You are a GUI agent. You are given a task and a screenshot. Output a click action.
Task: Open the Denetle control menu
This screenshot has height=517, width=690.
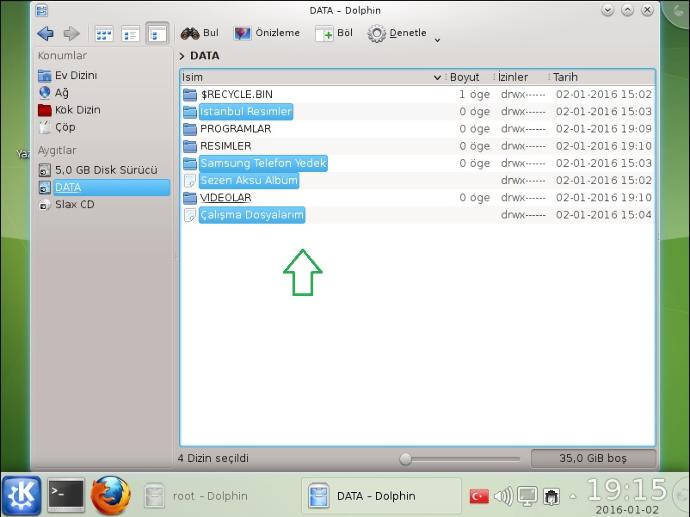pos(397,33)
